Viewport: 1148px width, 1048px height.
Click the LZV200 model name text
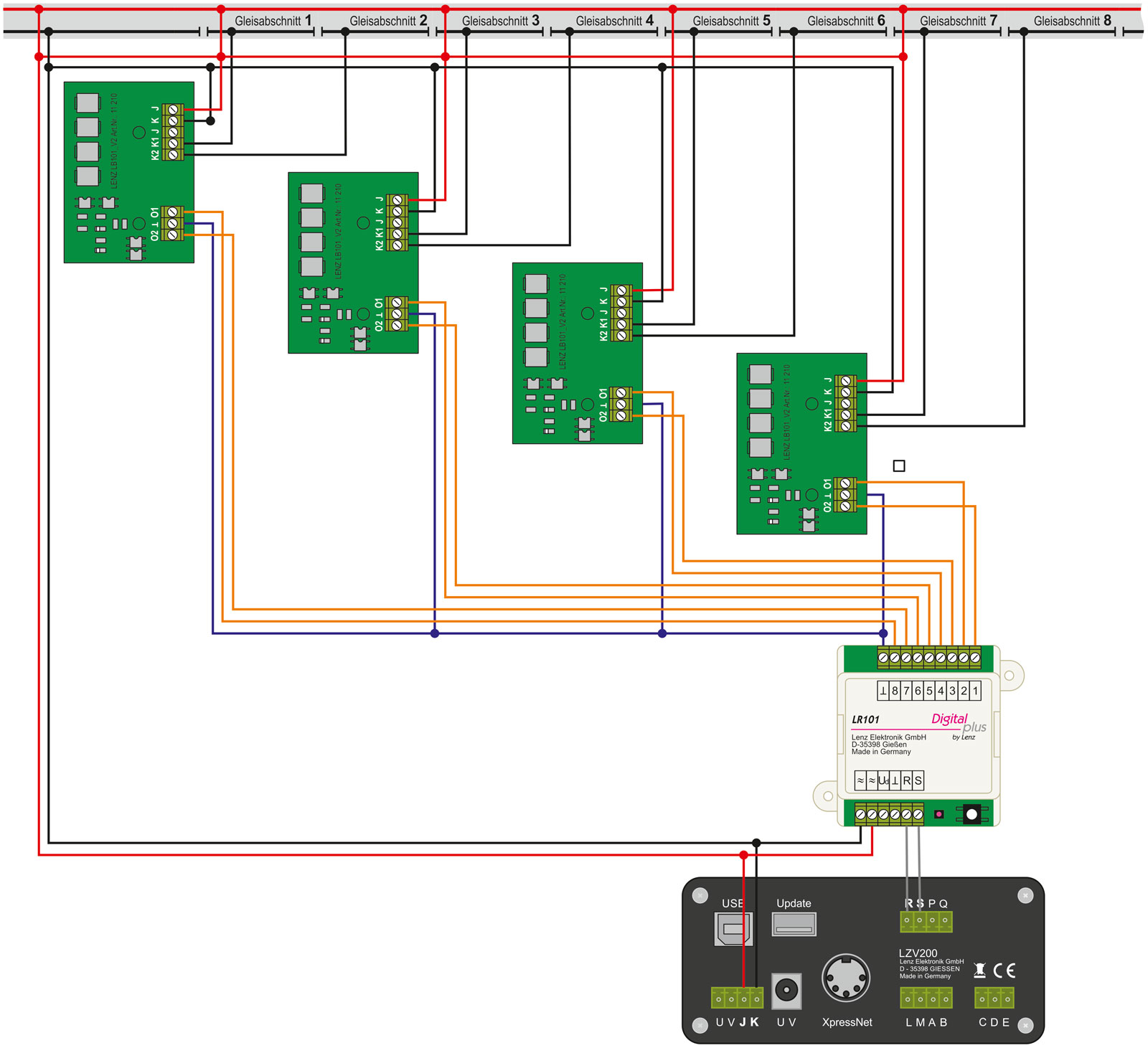point(918,953)
